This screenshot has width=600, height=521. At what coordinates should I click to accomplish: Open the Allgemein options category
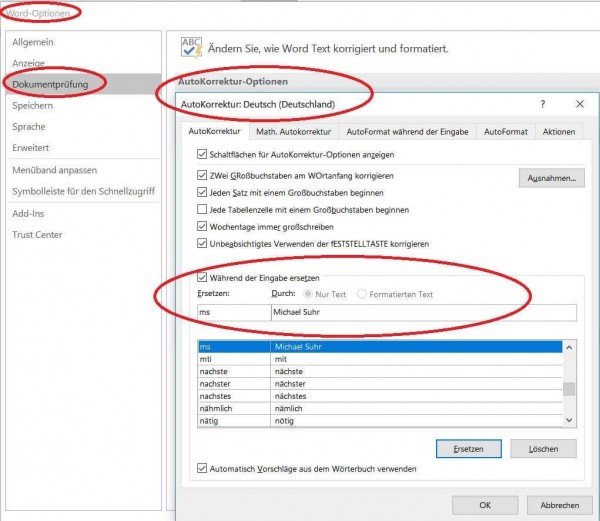click(x=33, y=42)
